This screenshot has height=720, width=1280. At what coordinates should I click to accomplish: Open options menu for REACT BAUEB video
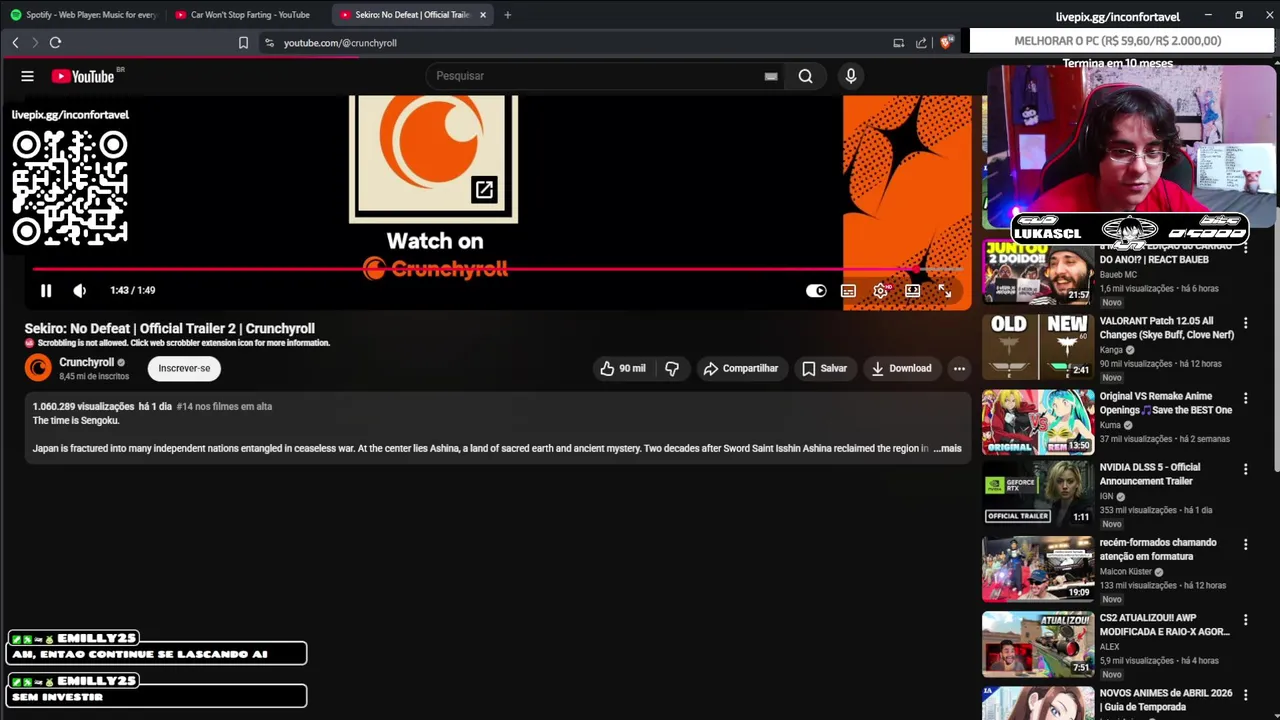pyautogui.click(x=1245, y=248)
